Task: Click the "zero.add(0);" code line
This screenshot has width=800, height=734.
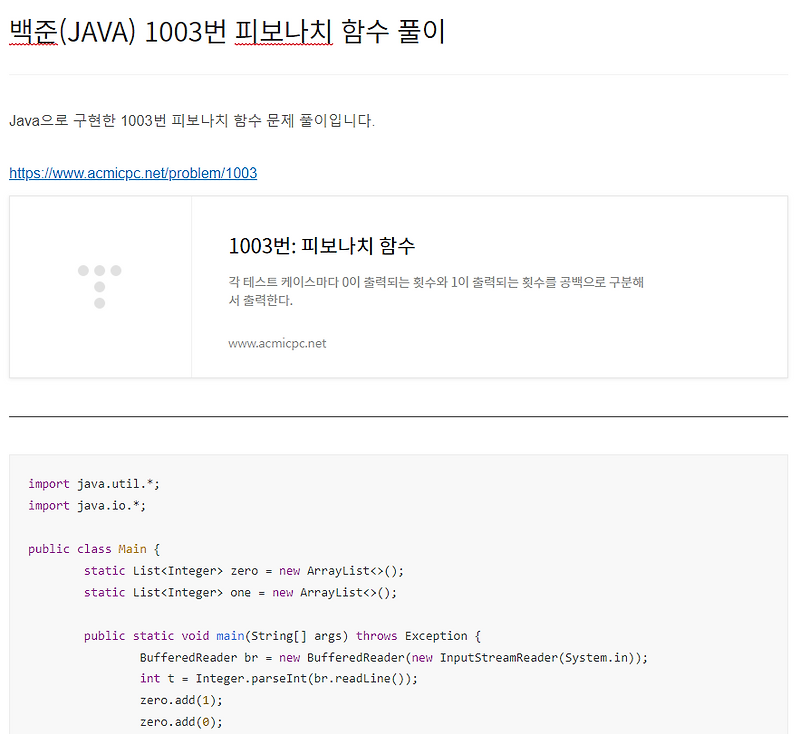Action: (181, 721)
